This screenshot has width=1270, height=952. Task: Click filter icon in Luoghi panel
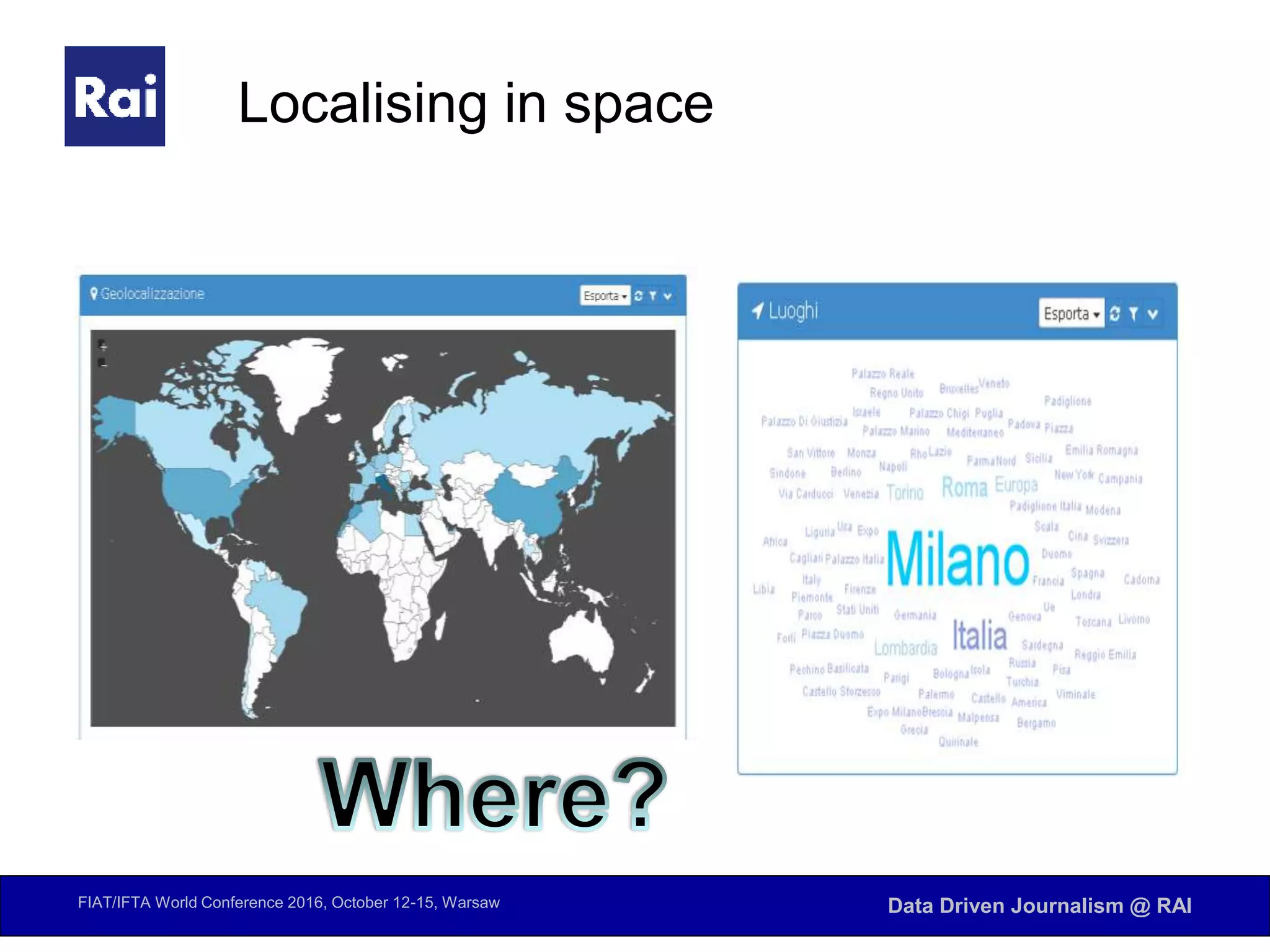[x=1134, y=314]
